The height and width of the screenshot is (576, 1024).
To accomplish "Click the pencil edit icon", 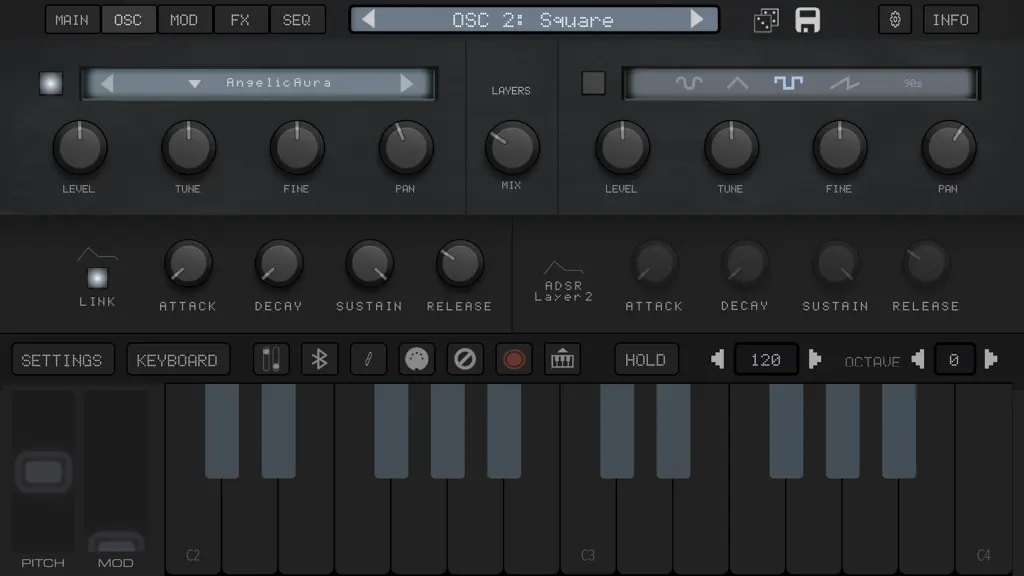I will [x=368, y=360].
